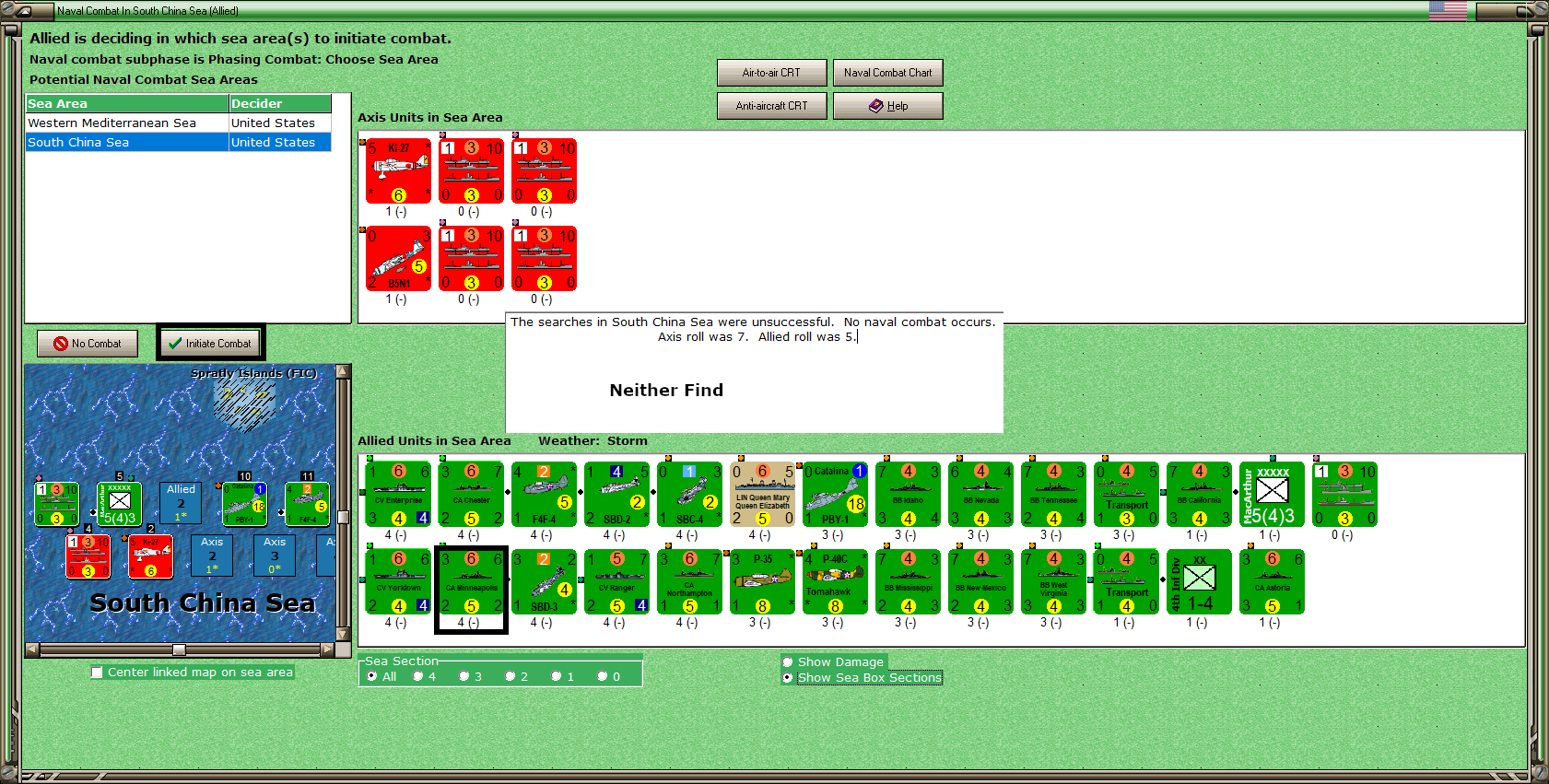Select the F4F-4 fighter aircraft unit
The height and width of the screenshot is (784, 1549).
[x=544, y=495]
